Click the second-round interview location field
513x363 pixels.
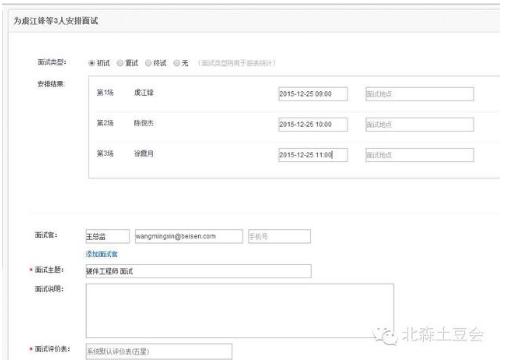point(419,124)
